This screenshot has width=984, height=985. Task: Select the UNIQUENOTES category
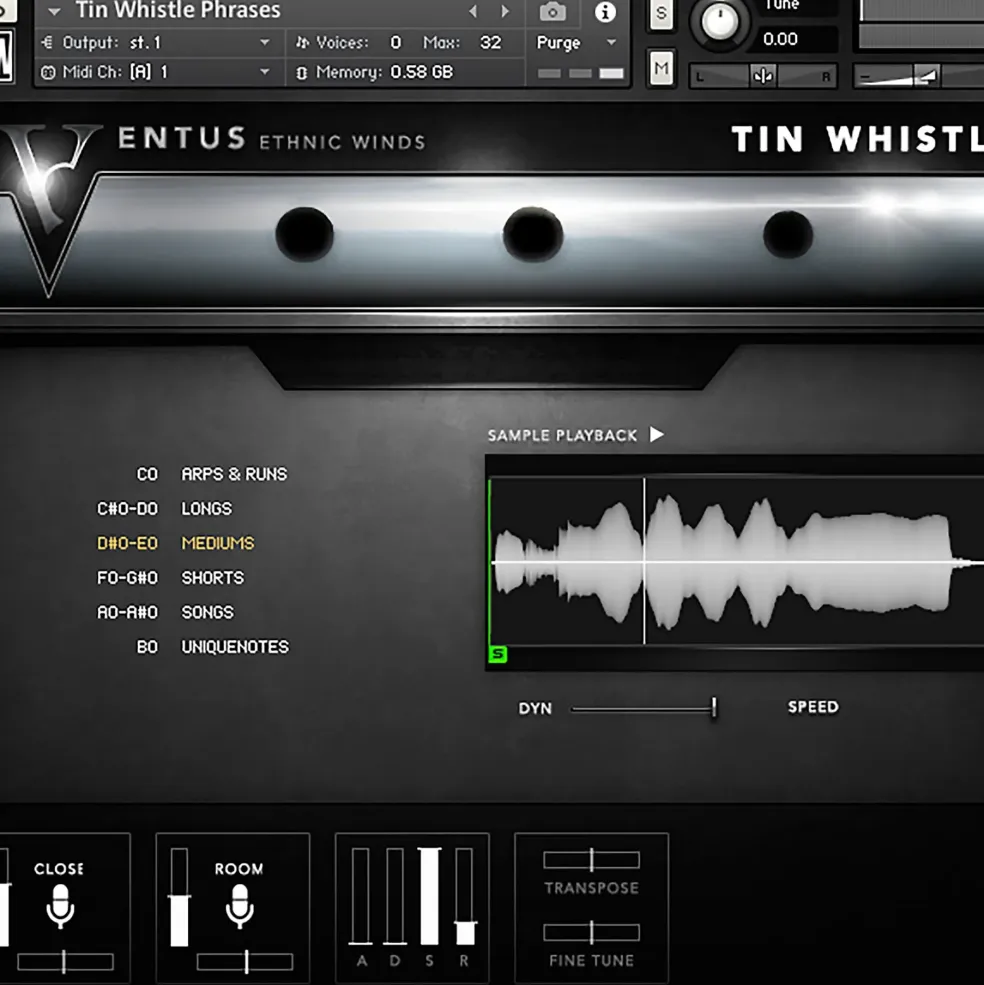pyautogui.click(x=235, y=646)
